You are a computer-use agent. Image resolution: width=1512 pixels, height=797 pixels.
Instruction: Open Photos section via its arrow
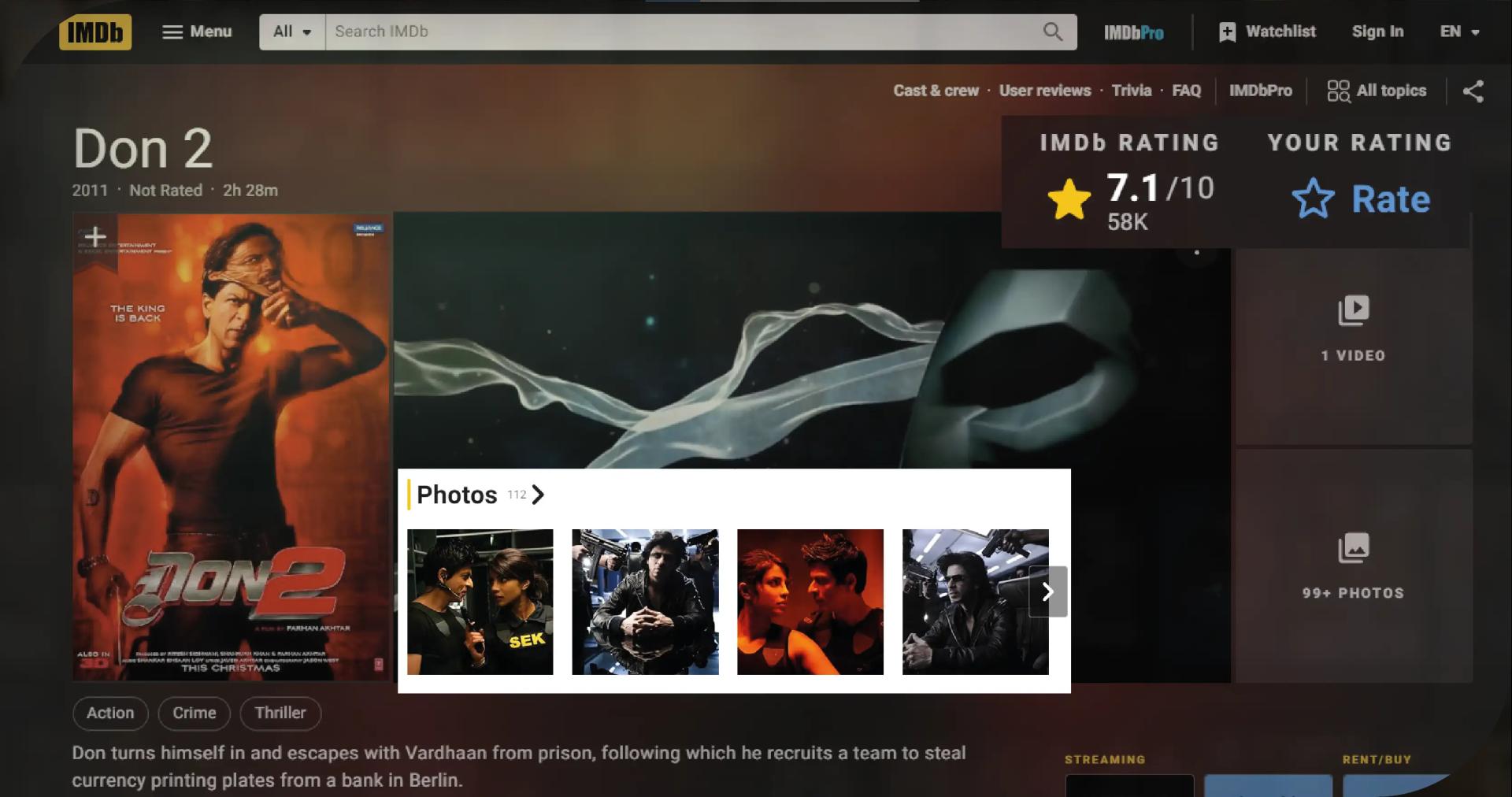click(x=539, y=495)
